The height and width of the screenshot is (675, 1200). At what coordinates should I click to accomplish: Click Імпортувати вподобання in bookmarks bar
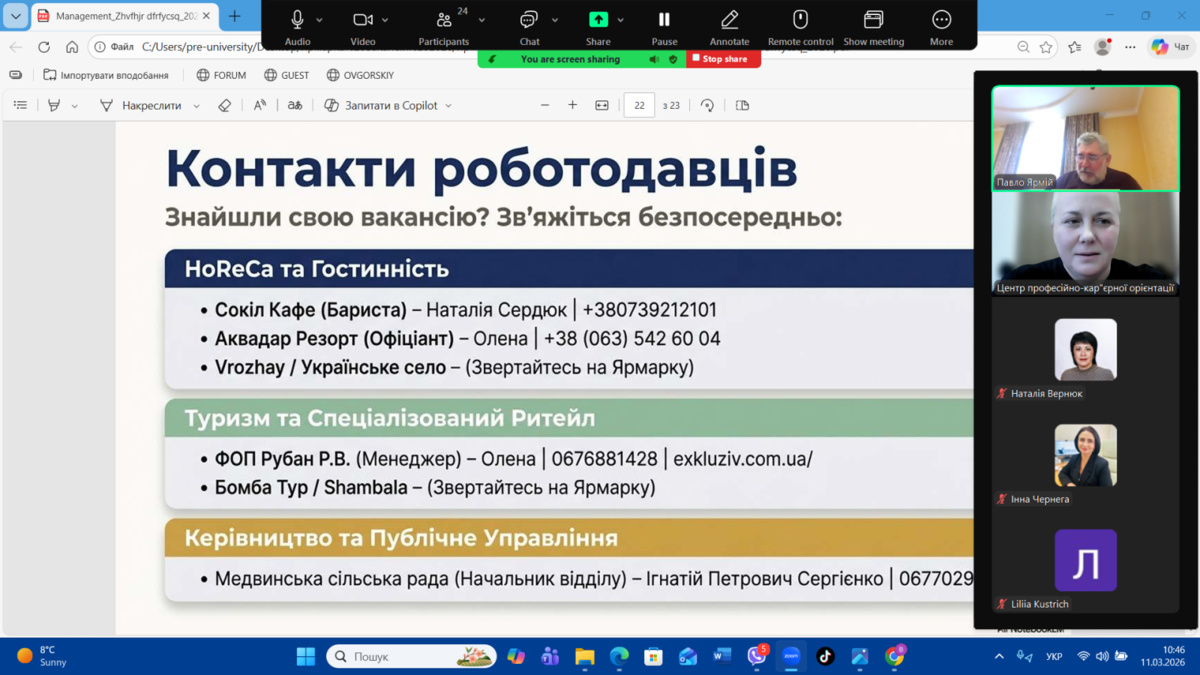tap(106, 75)
